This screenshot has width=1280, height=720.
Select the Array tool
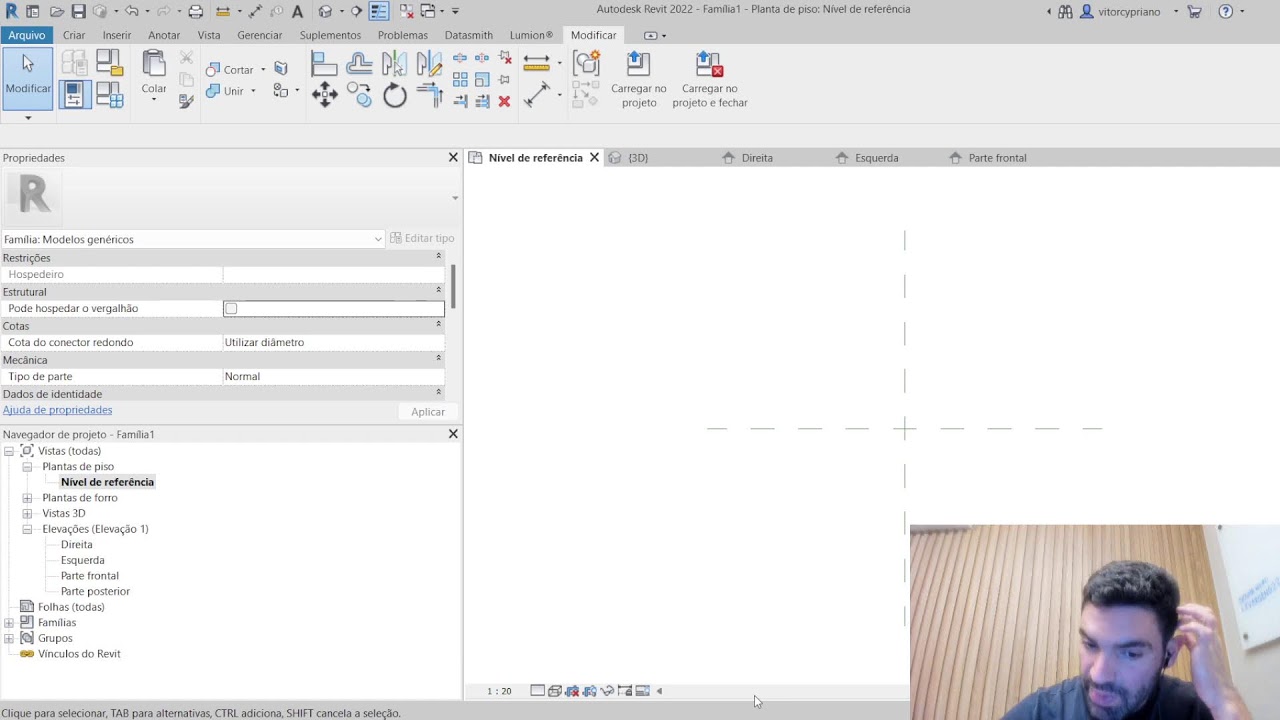coord(460,79)
